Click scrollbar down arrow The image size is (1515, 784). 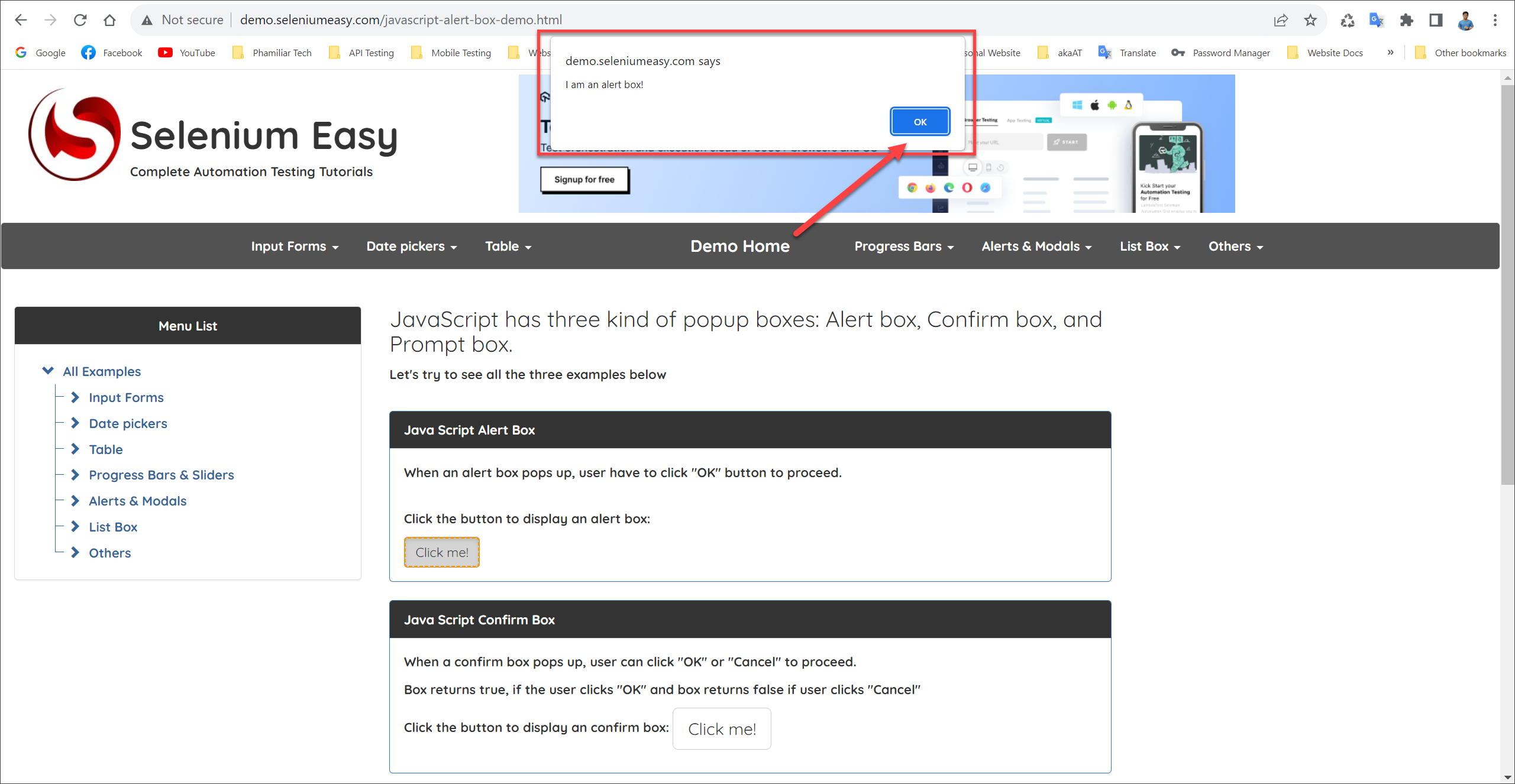1507,777
